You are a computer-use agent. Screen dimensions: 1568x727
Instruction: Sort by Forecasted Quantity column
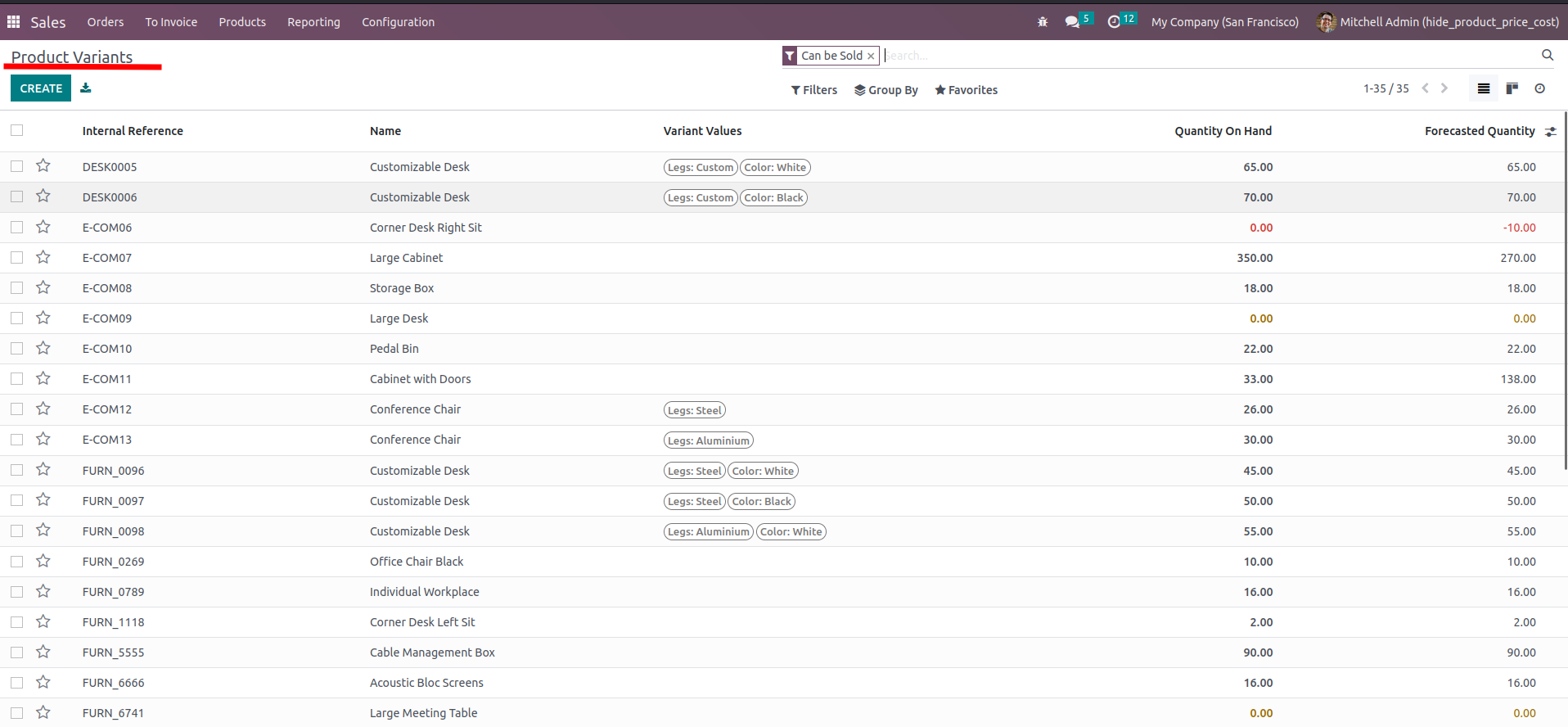pos(1480,131)
